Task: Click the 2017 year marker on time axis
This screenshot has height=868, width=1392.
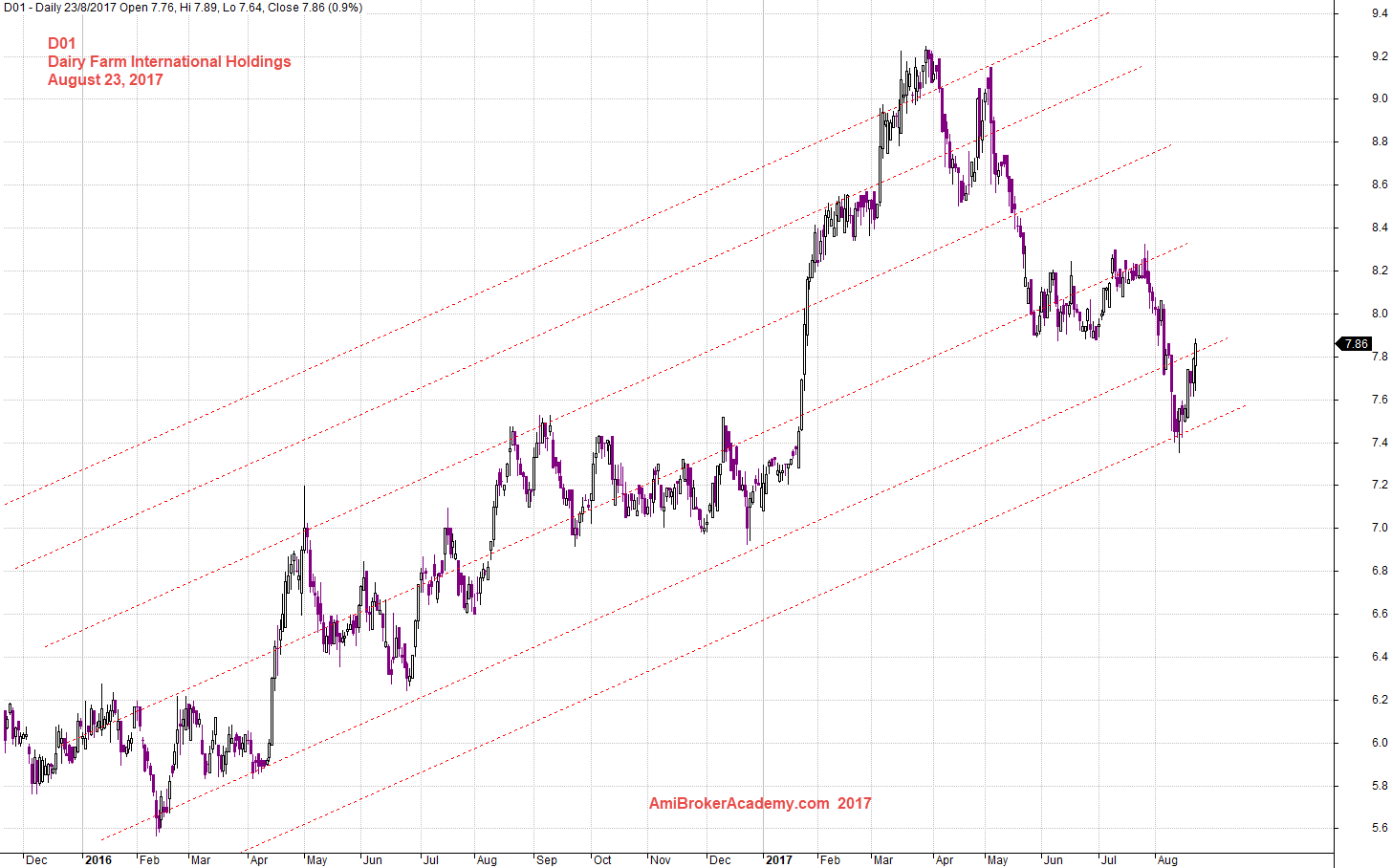Action: click(x=778, y=860)
